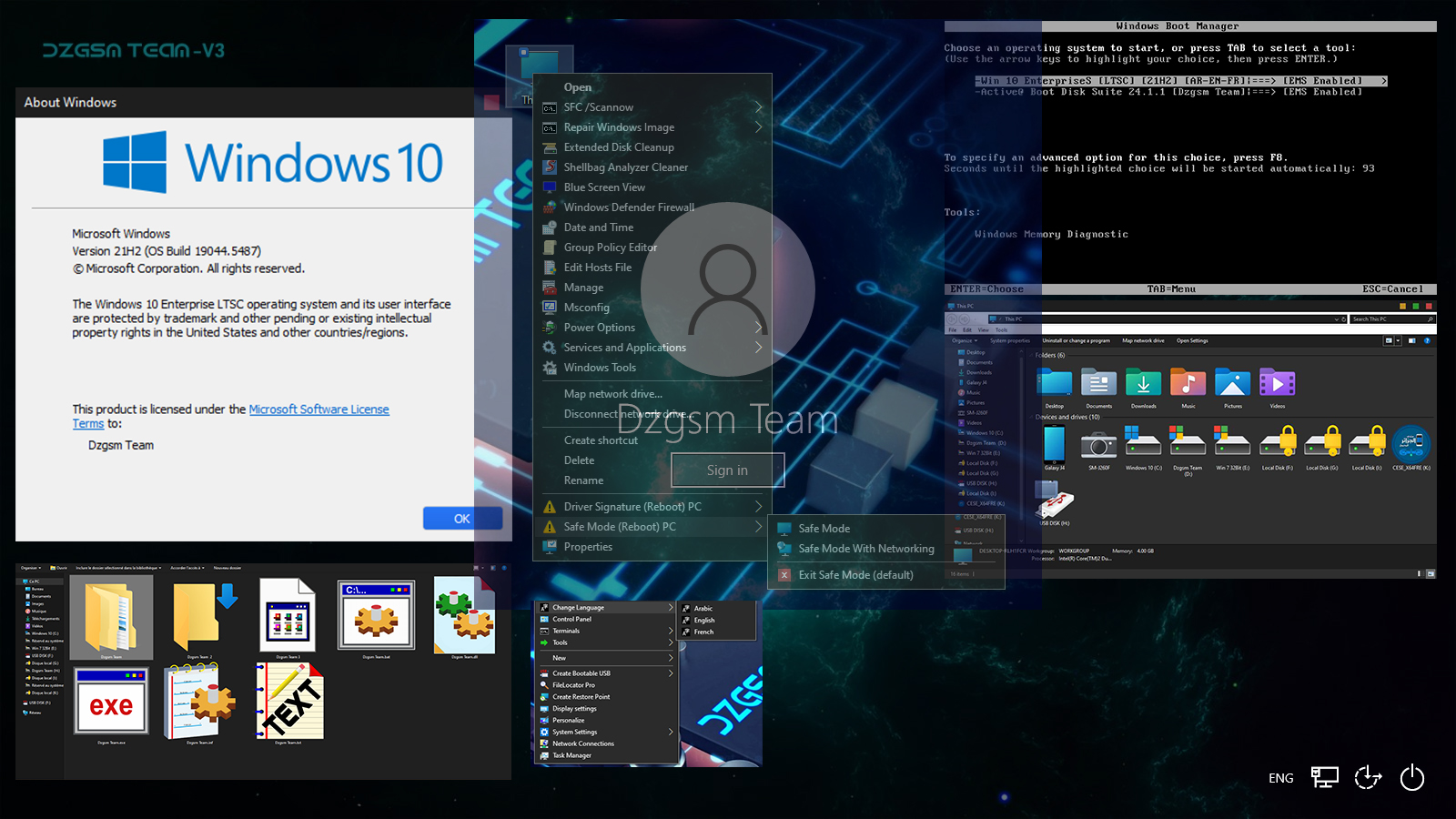1456x819 pixels.
Task: Open the Microsoft Software License Terms link
Action: click(x=318, y=409)
